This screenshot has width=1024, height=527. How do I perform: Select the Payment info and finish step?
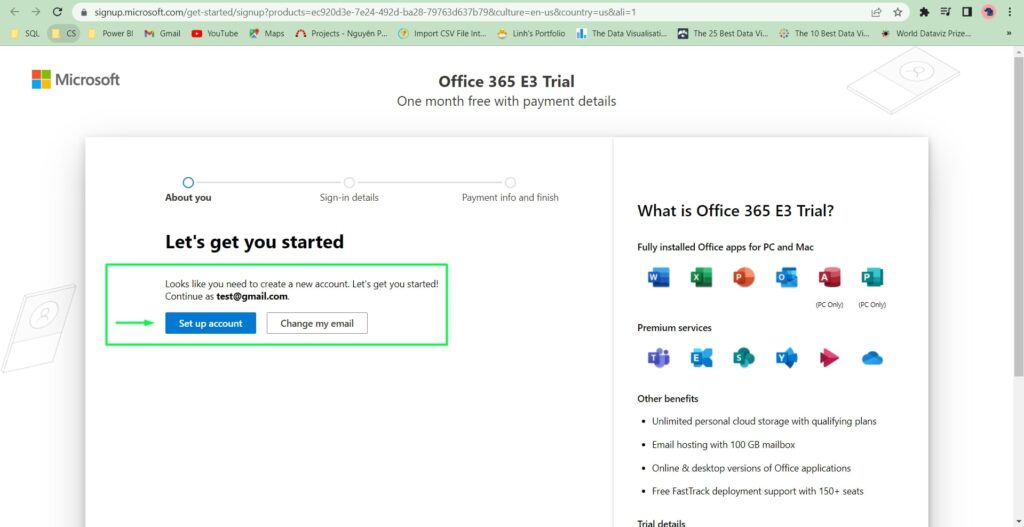point(510,183)
